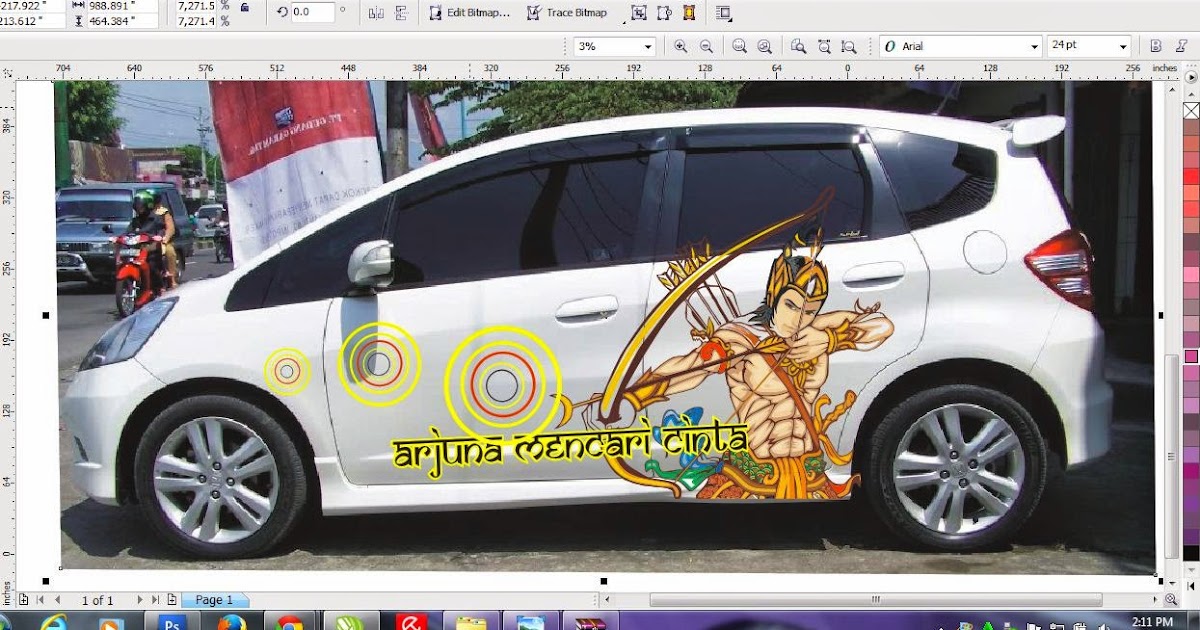
Task: Pick the No Color swatch with X
Action: point(1191,110)
